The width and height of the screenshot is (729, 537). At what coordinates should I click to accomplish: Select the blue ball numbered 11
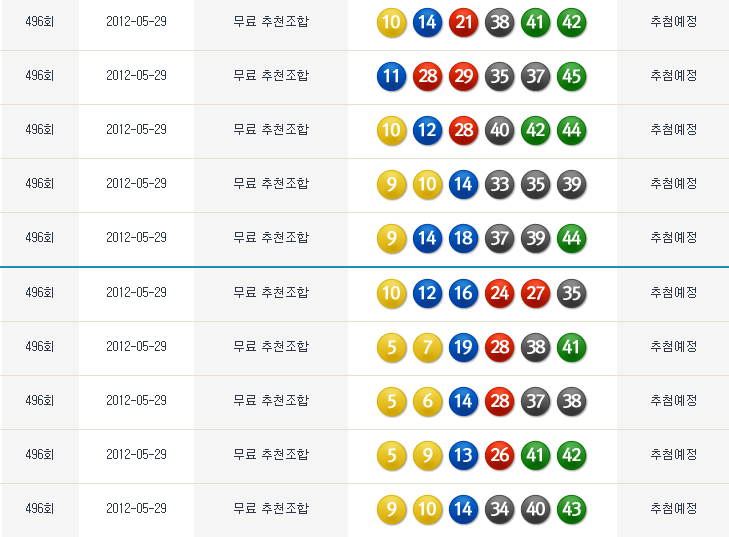pyautogui.click(x=391, y=76)
